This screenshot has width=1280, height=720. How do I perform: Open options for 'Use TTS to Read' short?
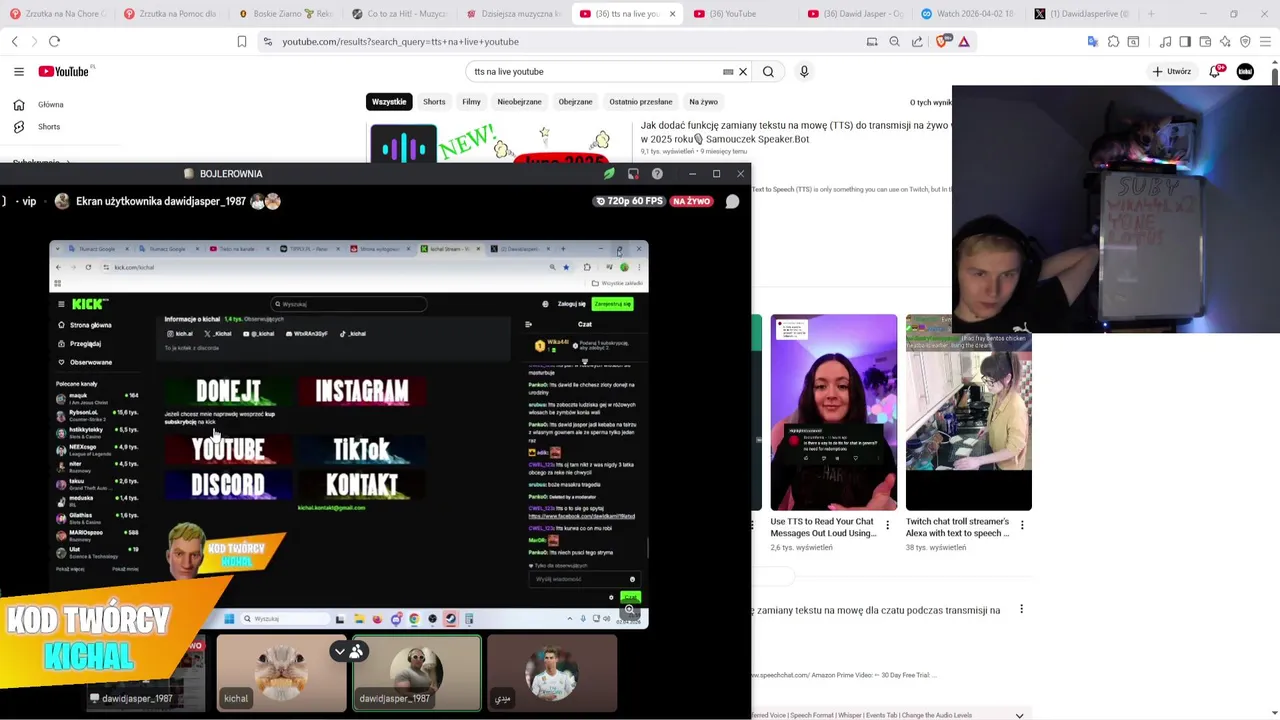point(887,525)
